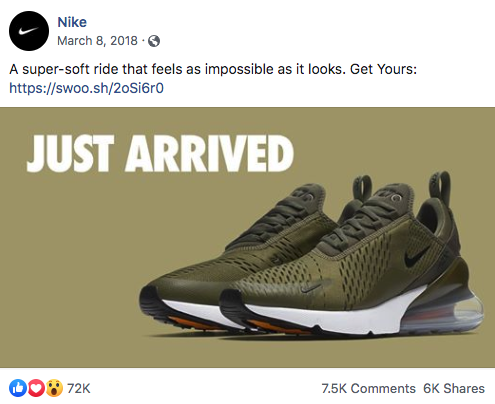Open the swoo.sh/2oSi6r0 link
This screenshot has width=495, height=404.
[86, 88]
